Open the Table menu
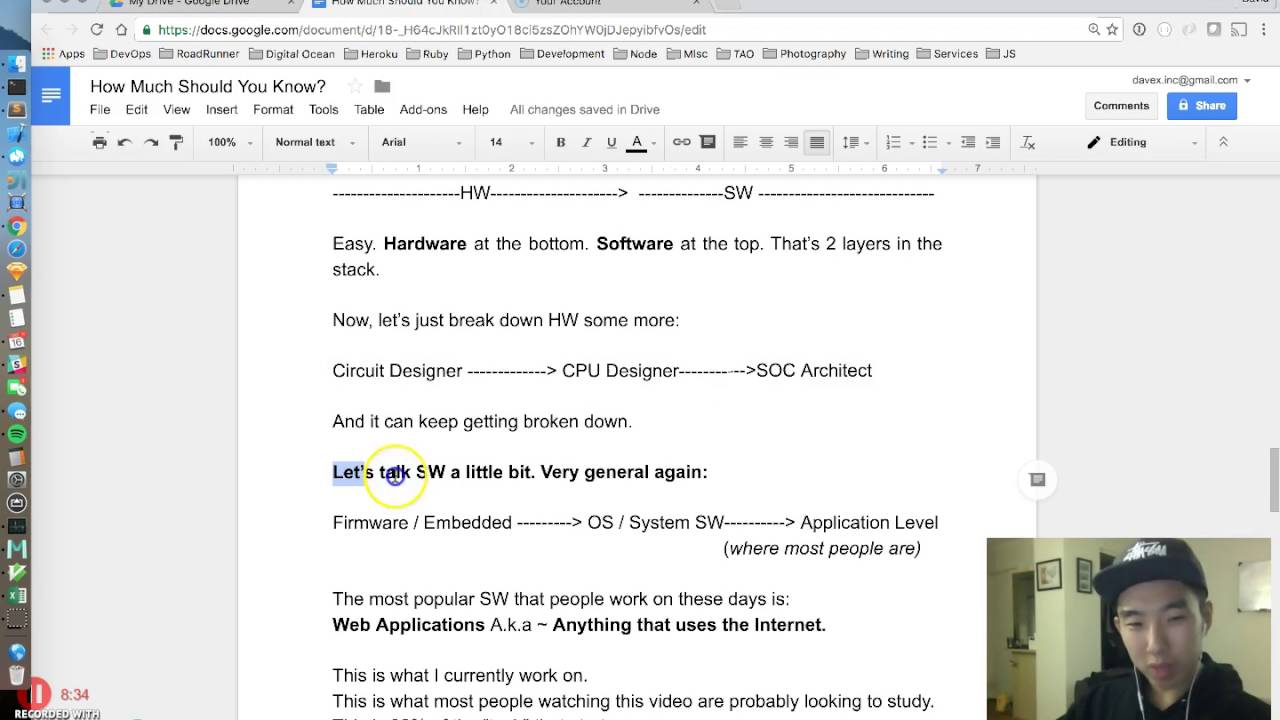This screenshot has height=720, width=1280. click(x=369, y=109)
